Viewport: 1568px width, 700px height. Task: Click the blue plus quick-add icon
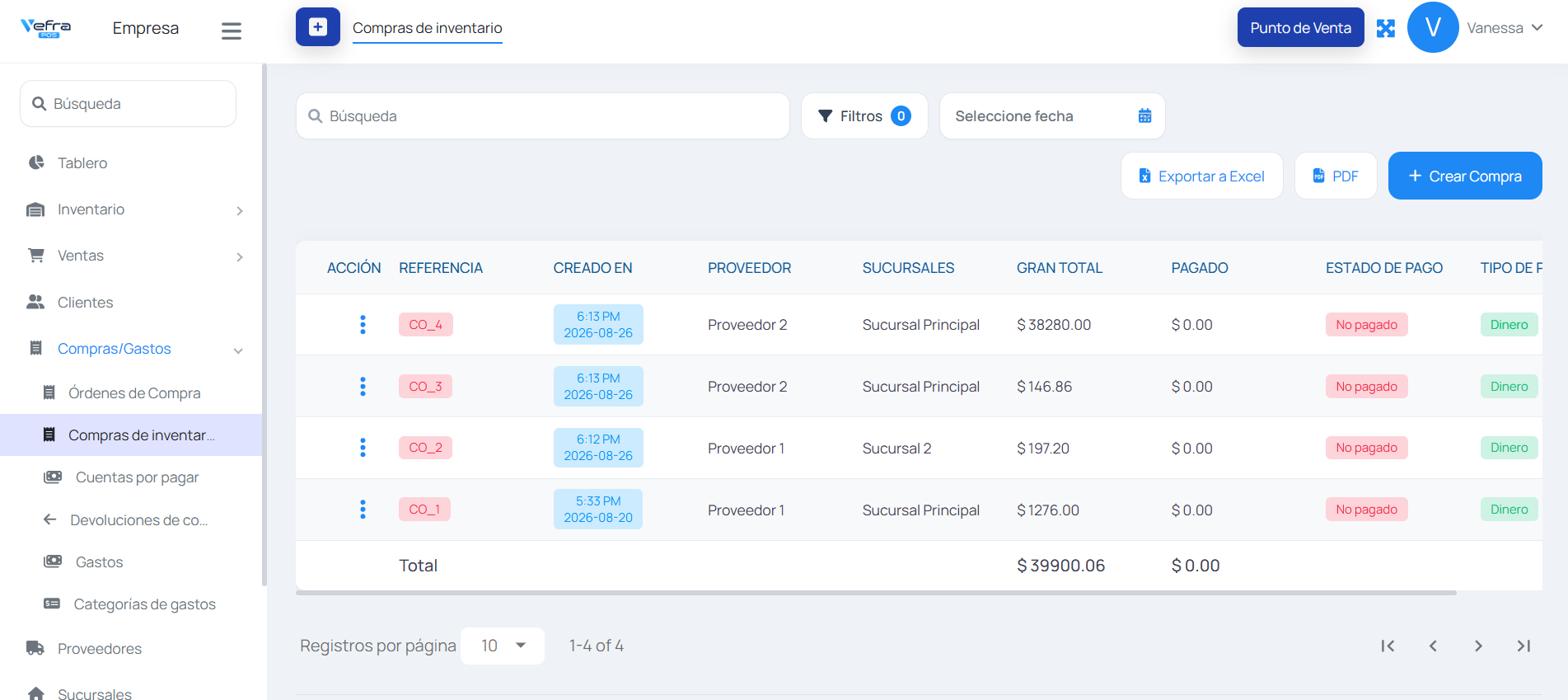318,27
